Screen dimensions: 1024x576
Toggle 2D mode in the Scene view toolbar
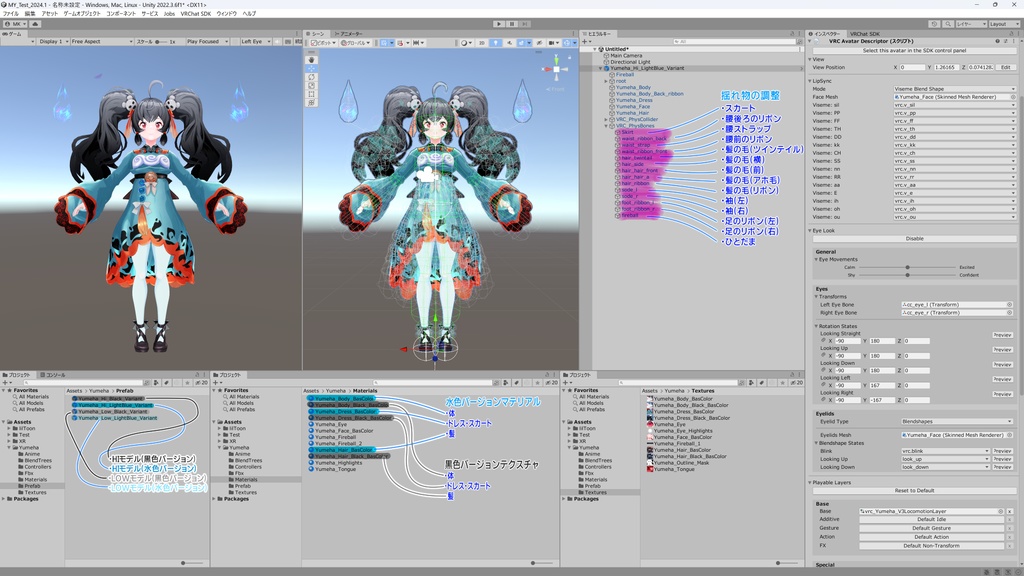482,43
